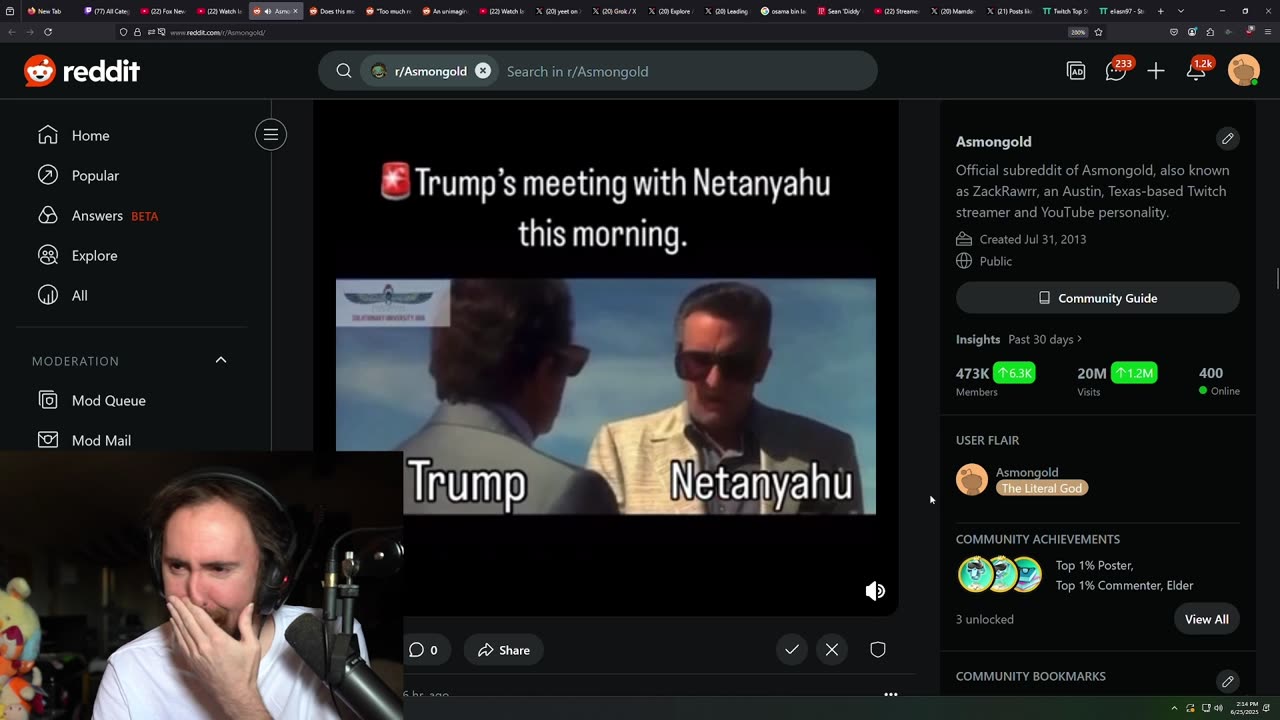Show hidden system tray icons
The height and width of the screenshot is (720, 1280).
pos(1174,708)
